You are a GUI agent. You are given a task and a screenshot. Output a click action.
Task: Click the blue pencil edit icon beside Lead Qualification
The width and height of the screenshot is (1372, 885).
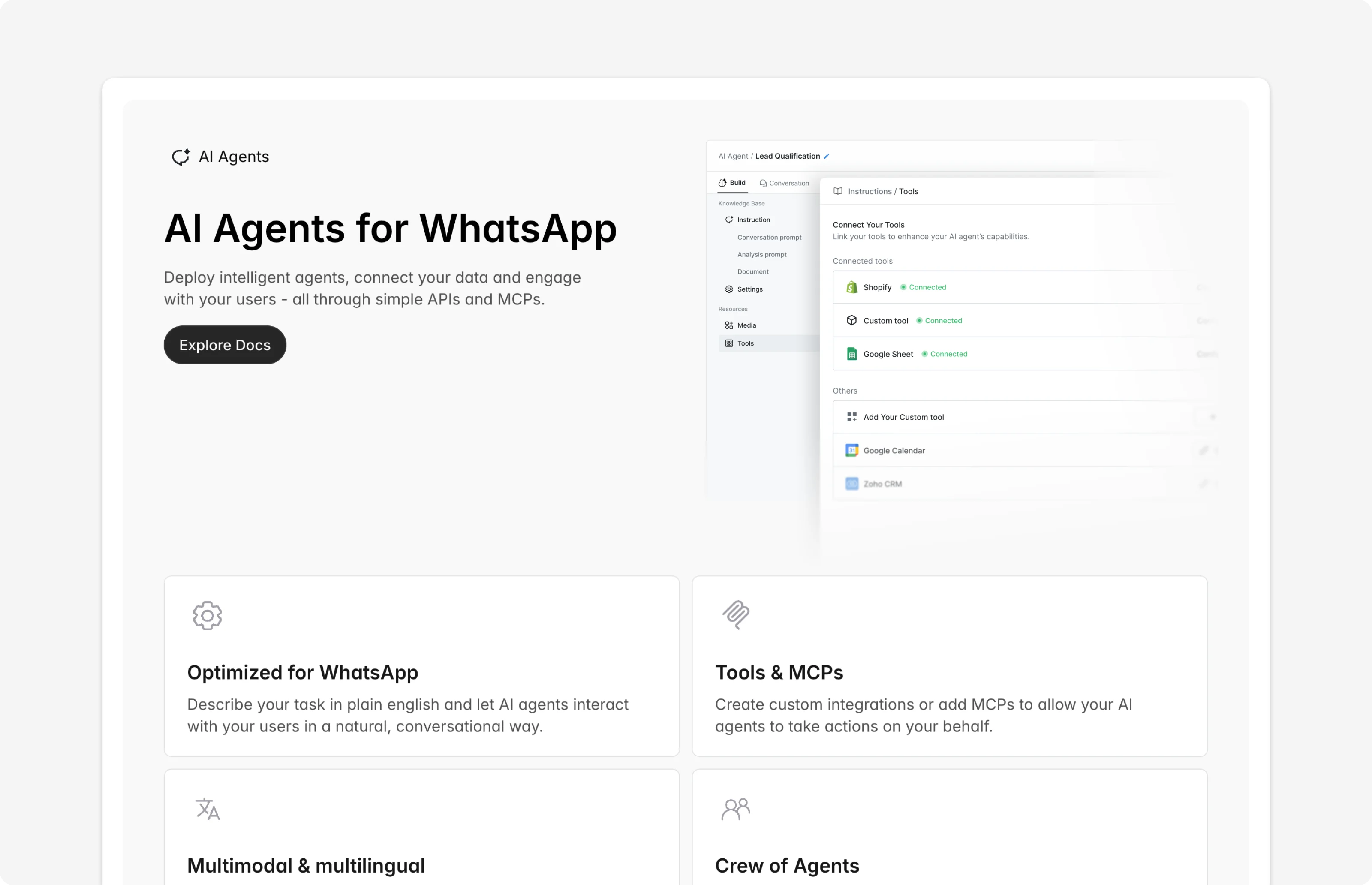(x=826, y=157)
